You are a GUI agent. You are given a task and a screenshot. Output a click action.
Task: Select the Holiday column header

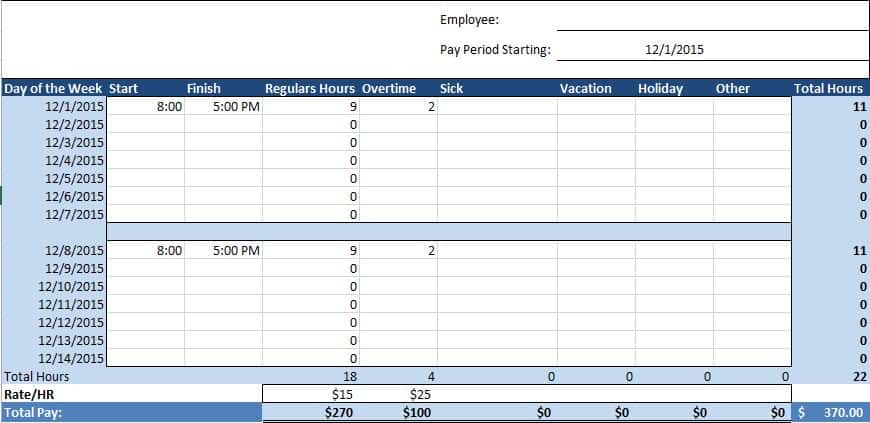click(661, 88)
